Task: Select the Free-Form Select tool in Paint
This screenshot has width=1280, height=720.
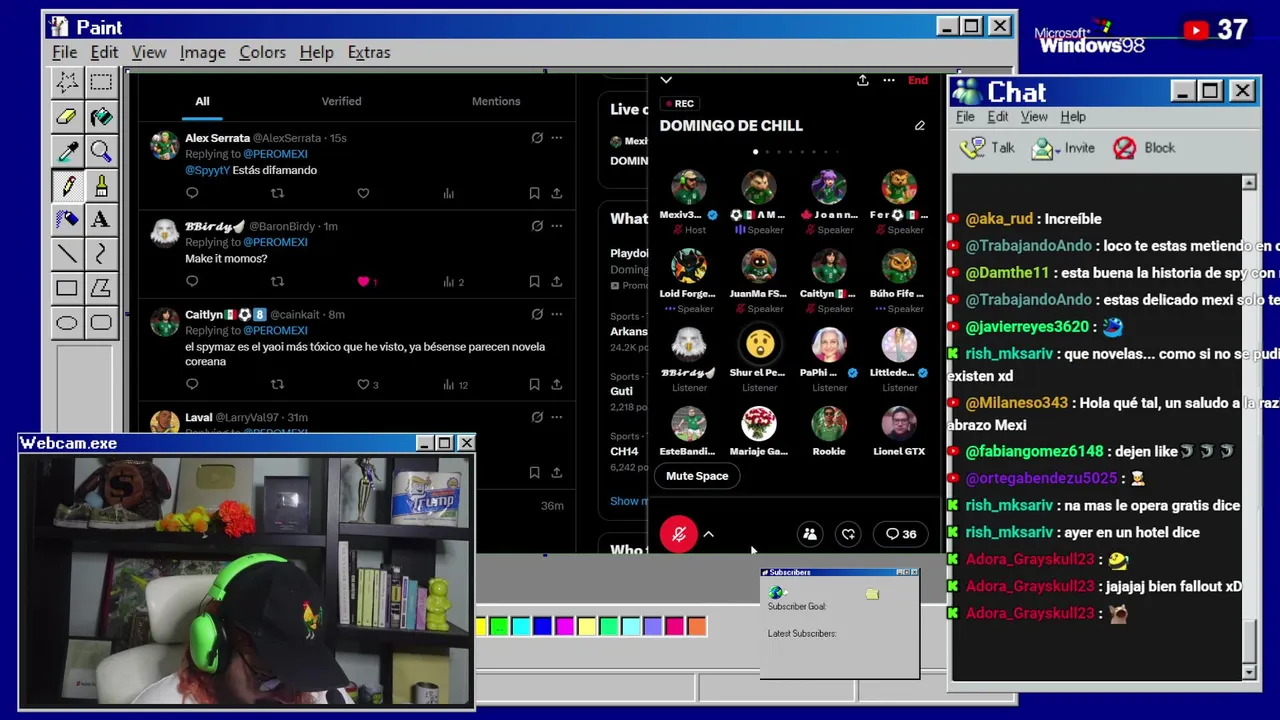Action: [x=67, y=83]
